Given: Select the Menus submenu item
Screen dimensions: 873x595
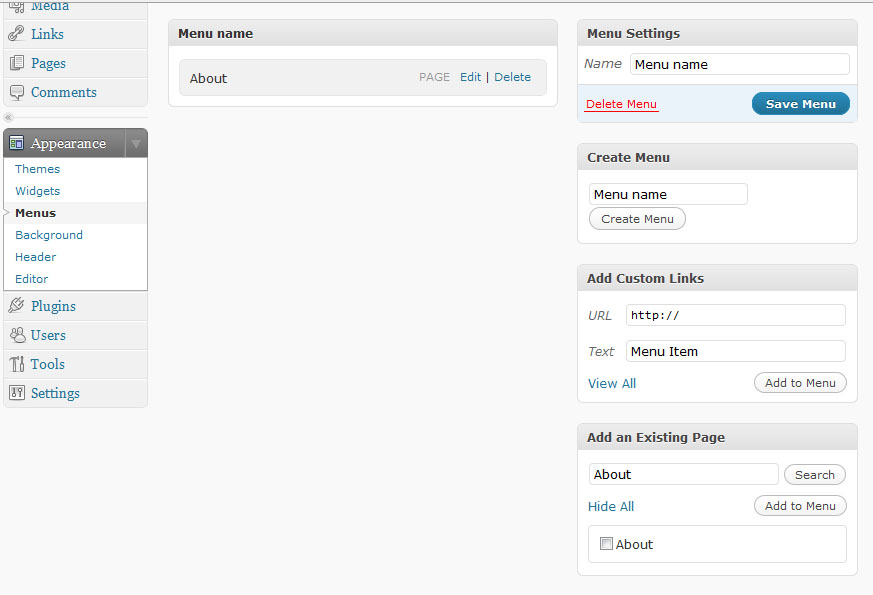Looking at the screenshot, I should click(36, 213).
